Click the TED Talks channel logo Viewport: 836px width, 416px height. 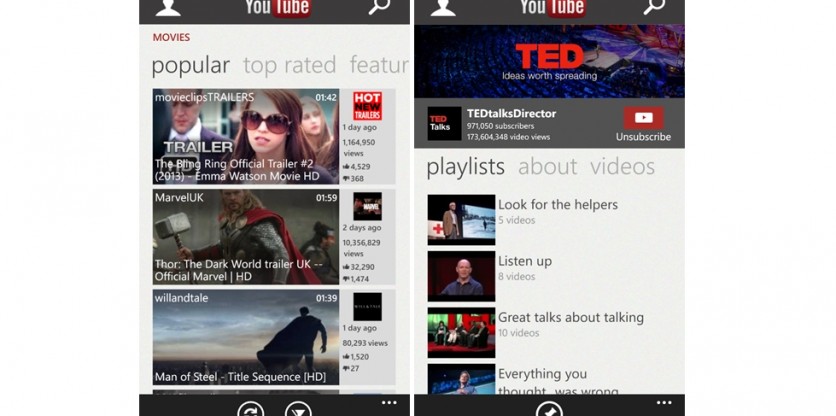444,123
